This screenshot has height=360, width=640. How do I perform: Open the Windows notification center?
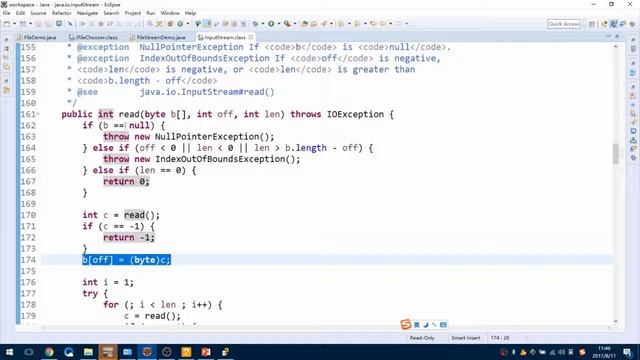click(628, 352)
